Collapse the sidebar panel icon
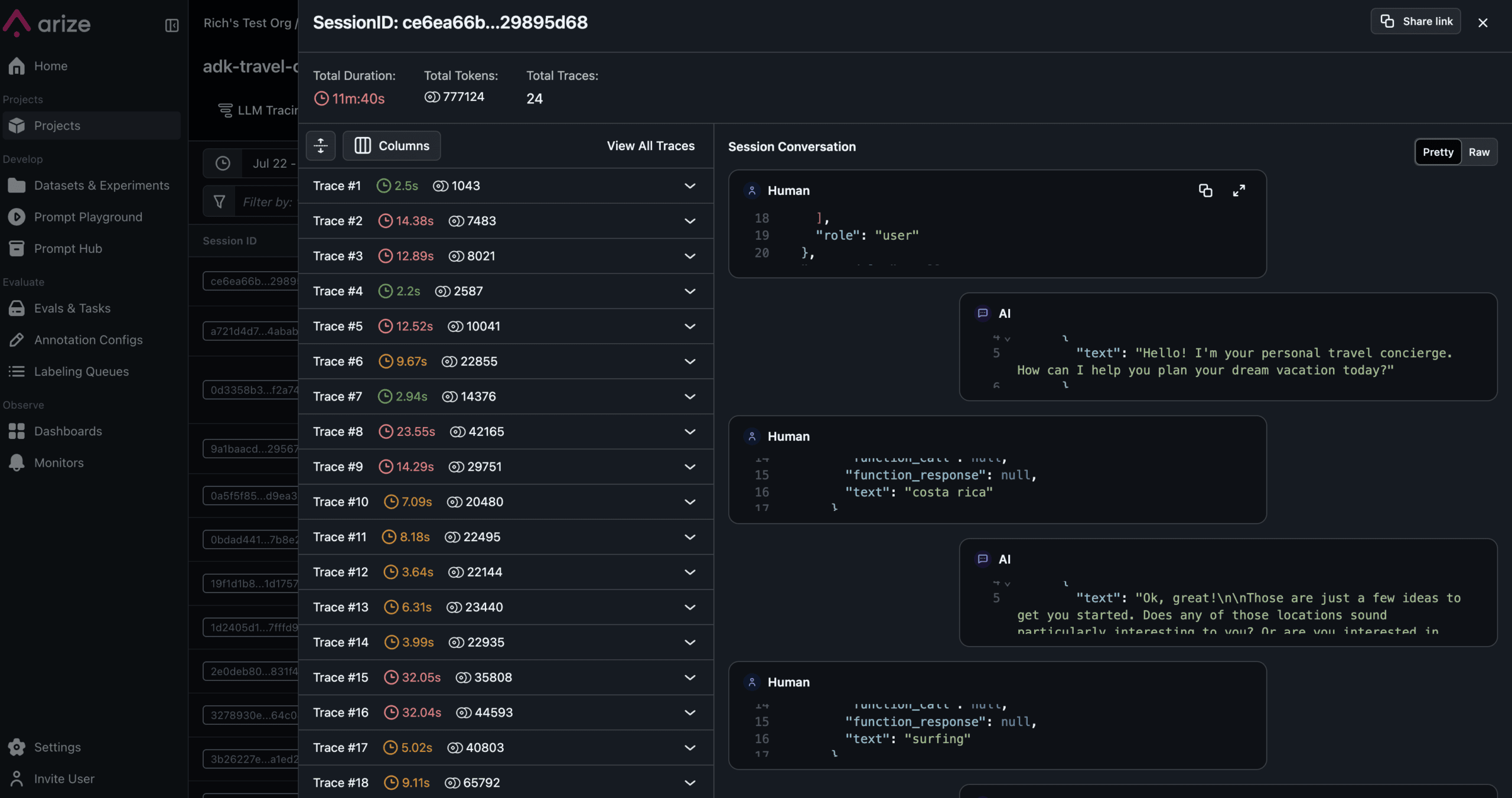This screenshot has height=798, width=1512. [x=171, y=25]
